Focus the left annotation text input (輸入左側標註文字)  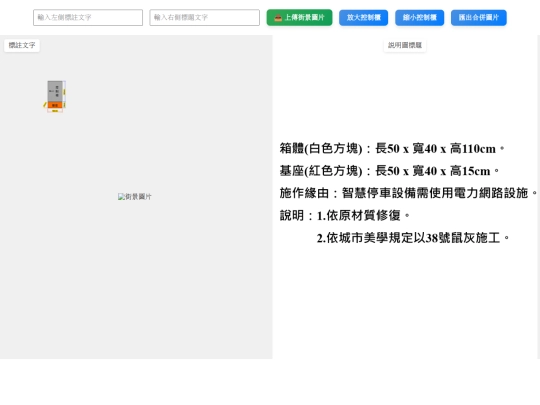(x=88, y=18)
